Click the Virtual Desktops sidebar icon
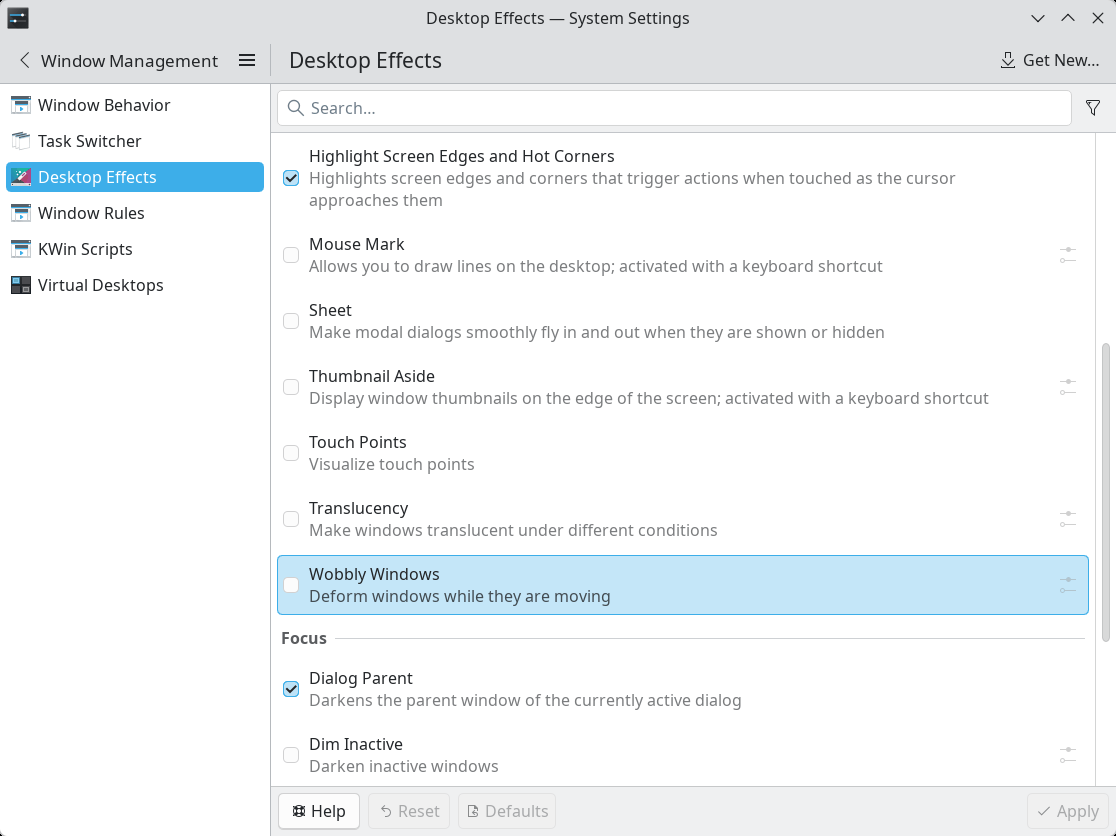The image size is (1116, 836). click(21, 285)
